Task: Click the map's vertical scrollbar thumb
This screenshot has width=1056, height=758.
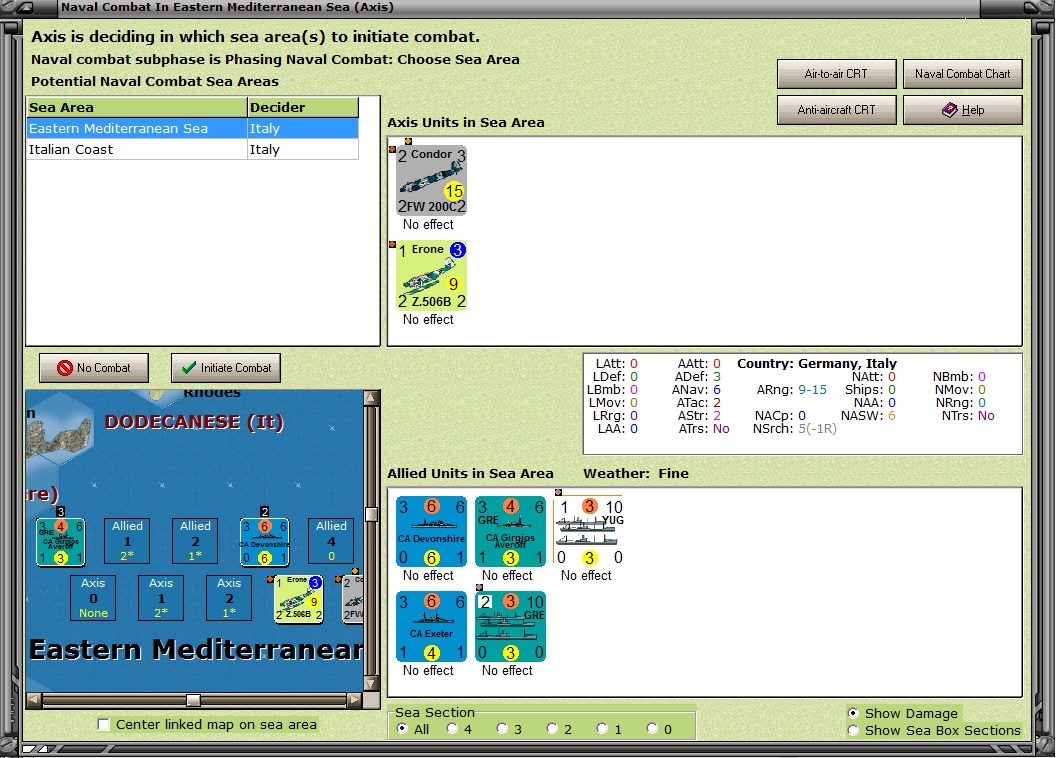Action: (x=371, y=514)
